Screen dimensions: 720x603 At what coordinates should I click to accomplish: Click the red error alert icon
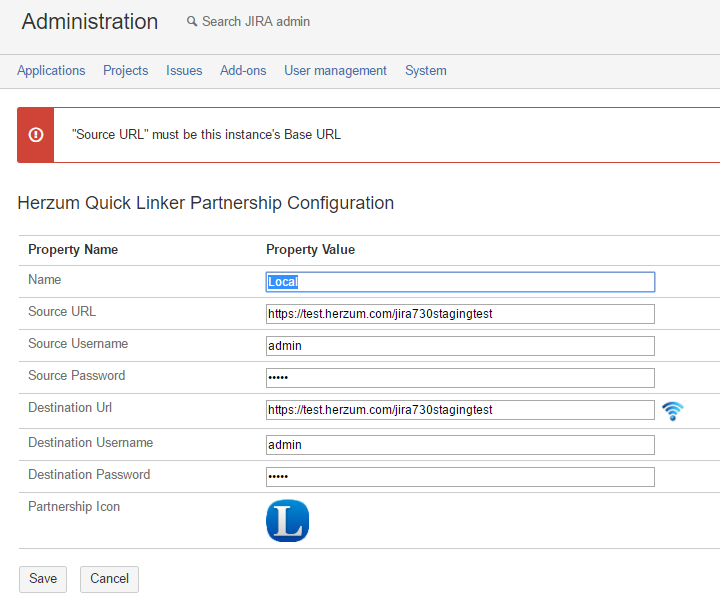pyautogui.click(x=36, y=135)
